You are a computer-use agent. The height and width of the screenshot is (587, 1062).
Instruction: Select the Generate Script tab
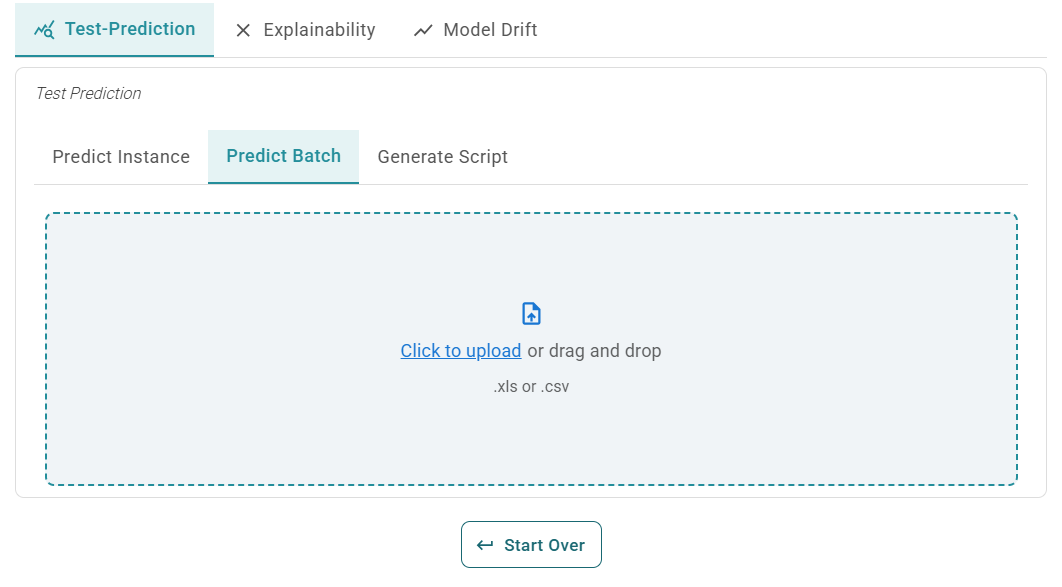tap(442, 157)
